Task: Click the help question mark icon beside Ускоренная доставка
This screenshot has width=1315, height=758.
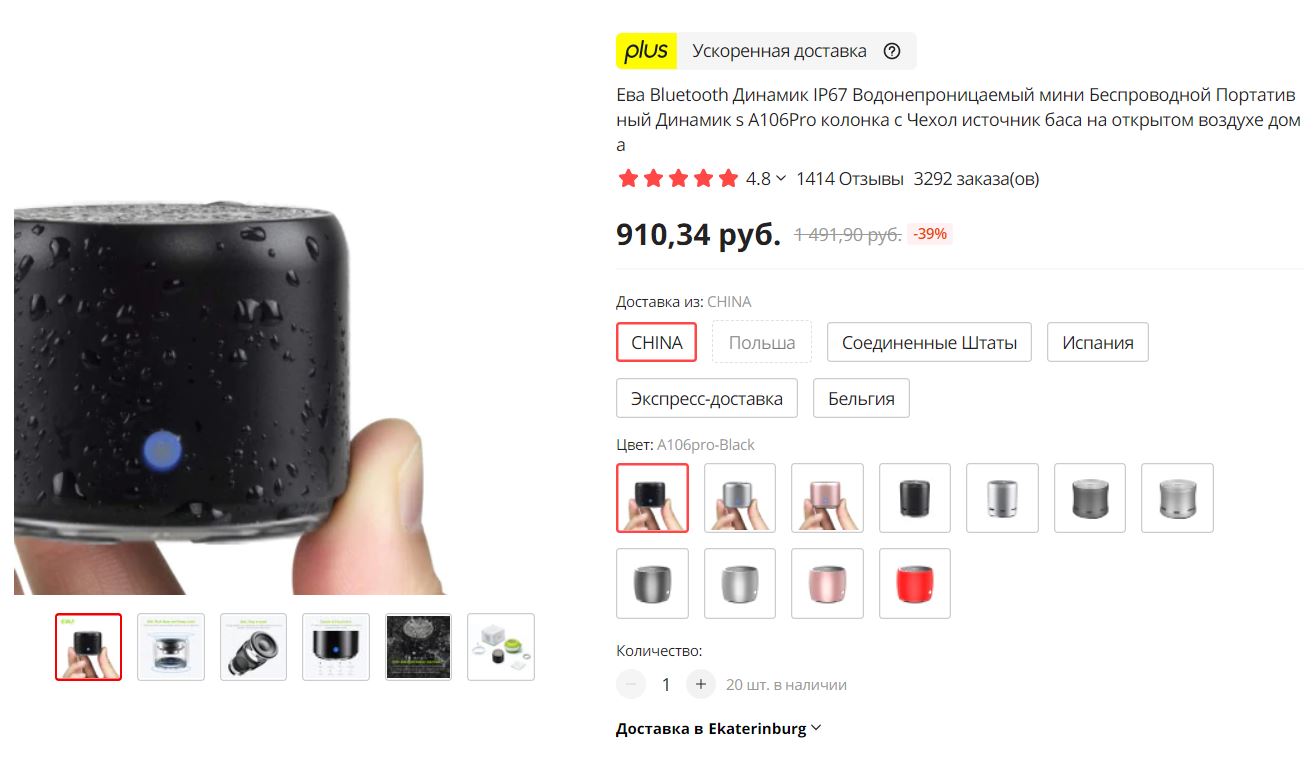Action: (x=892, y=51)
